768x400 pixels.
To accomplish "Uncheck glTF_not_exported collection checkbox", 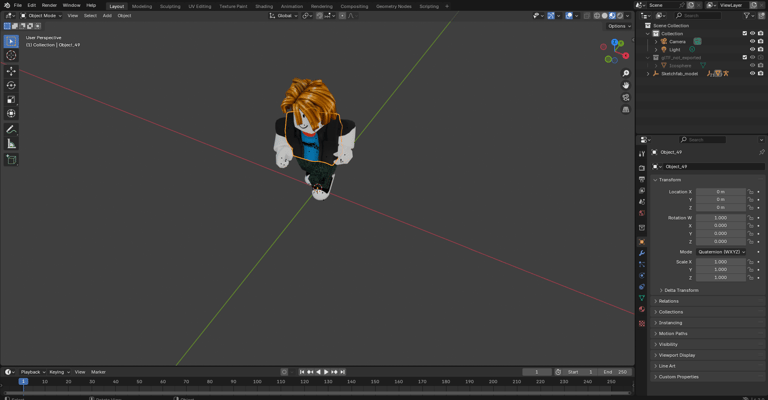I will [x=744, y=57].
